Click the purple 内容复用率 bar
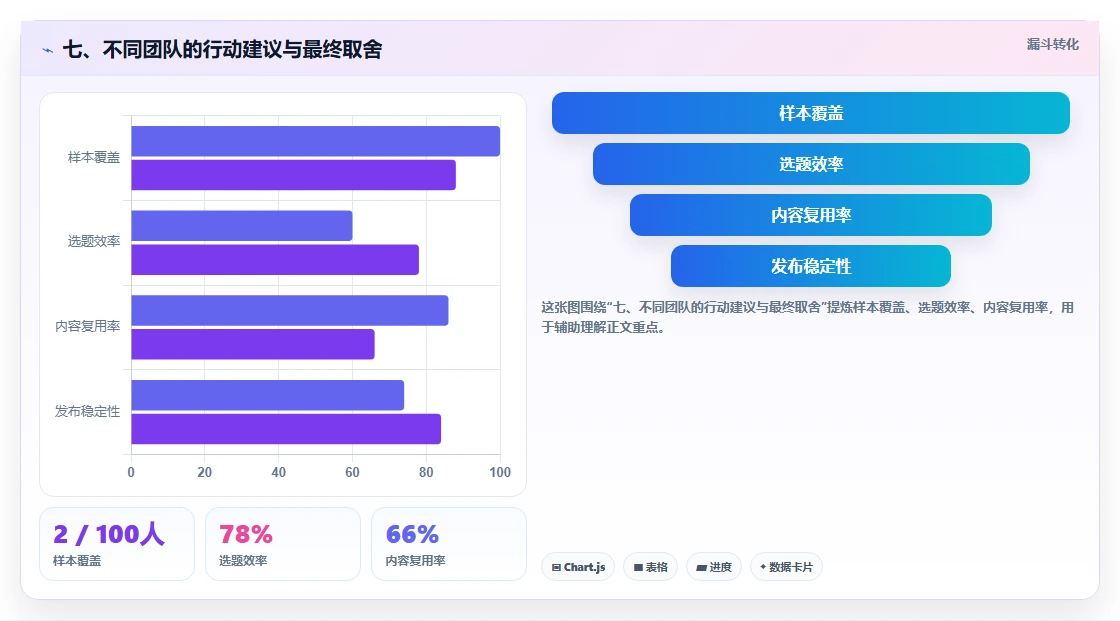 coord(253,344)
